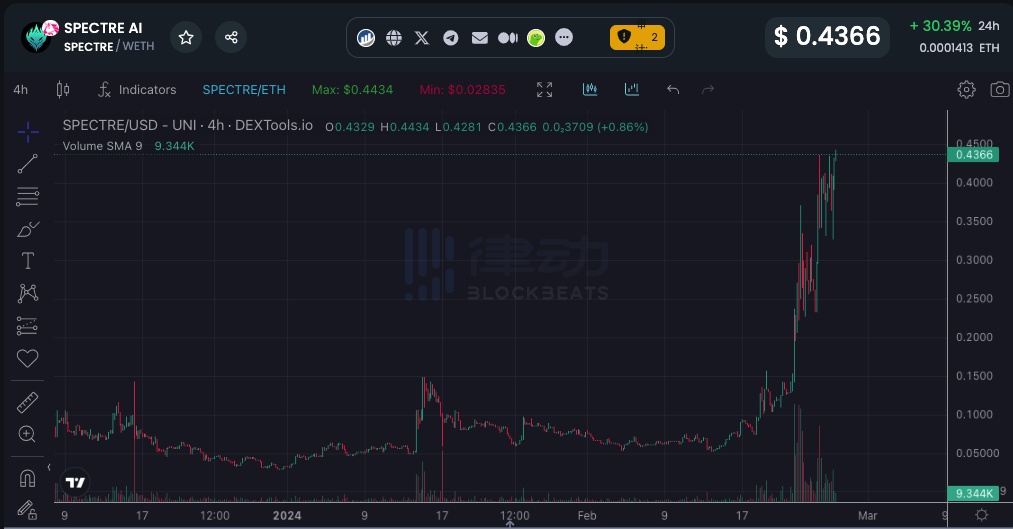Image resolution: width=1013 pixels, height=529 pixels.
Task: Click the 0.0001413 ETH price value
Action: tap(959, 48)
